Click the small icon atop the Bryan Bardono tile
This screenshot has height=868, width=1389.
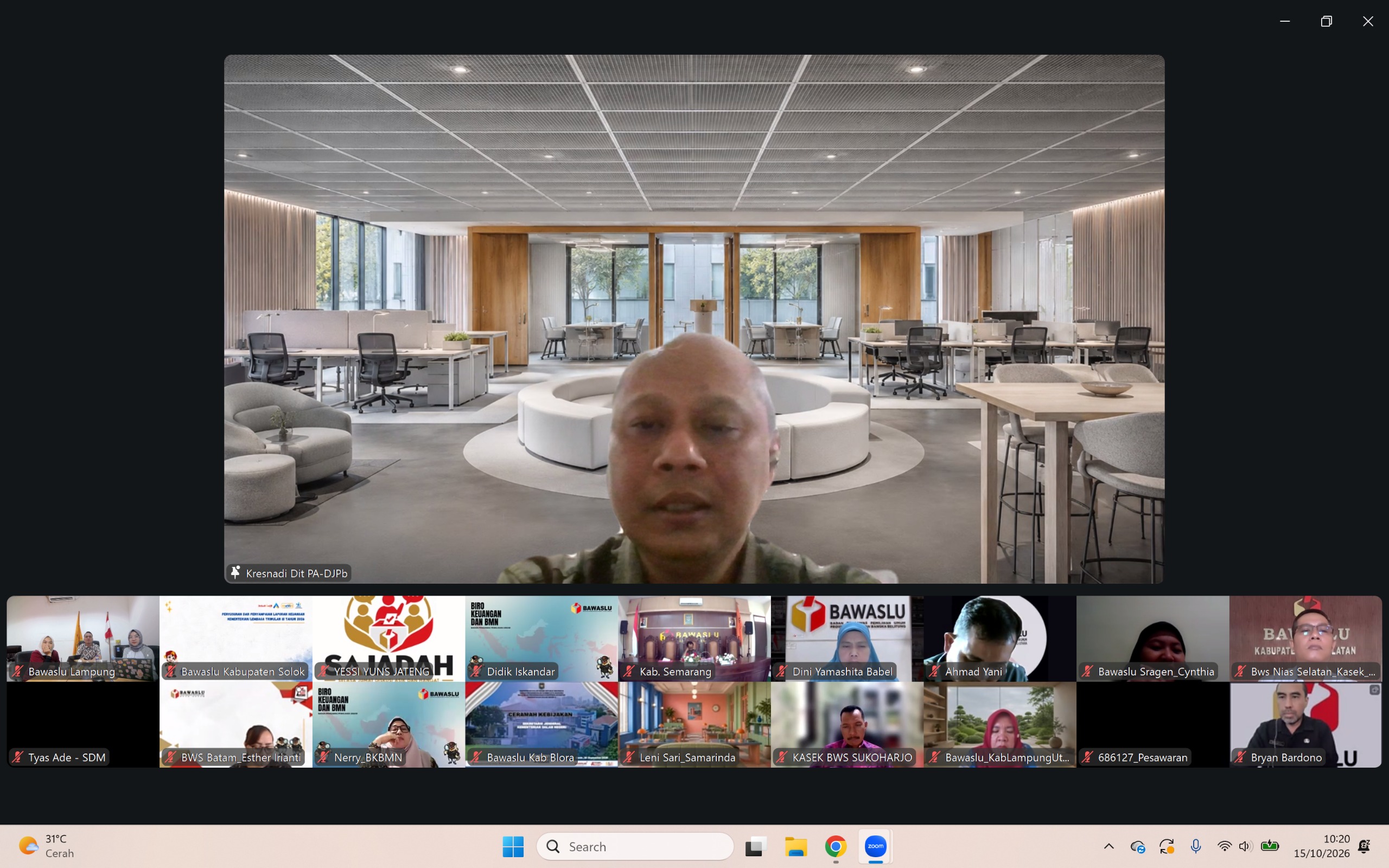click(1374, 690)
